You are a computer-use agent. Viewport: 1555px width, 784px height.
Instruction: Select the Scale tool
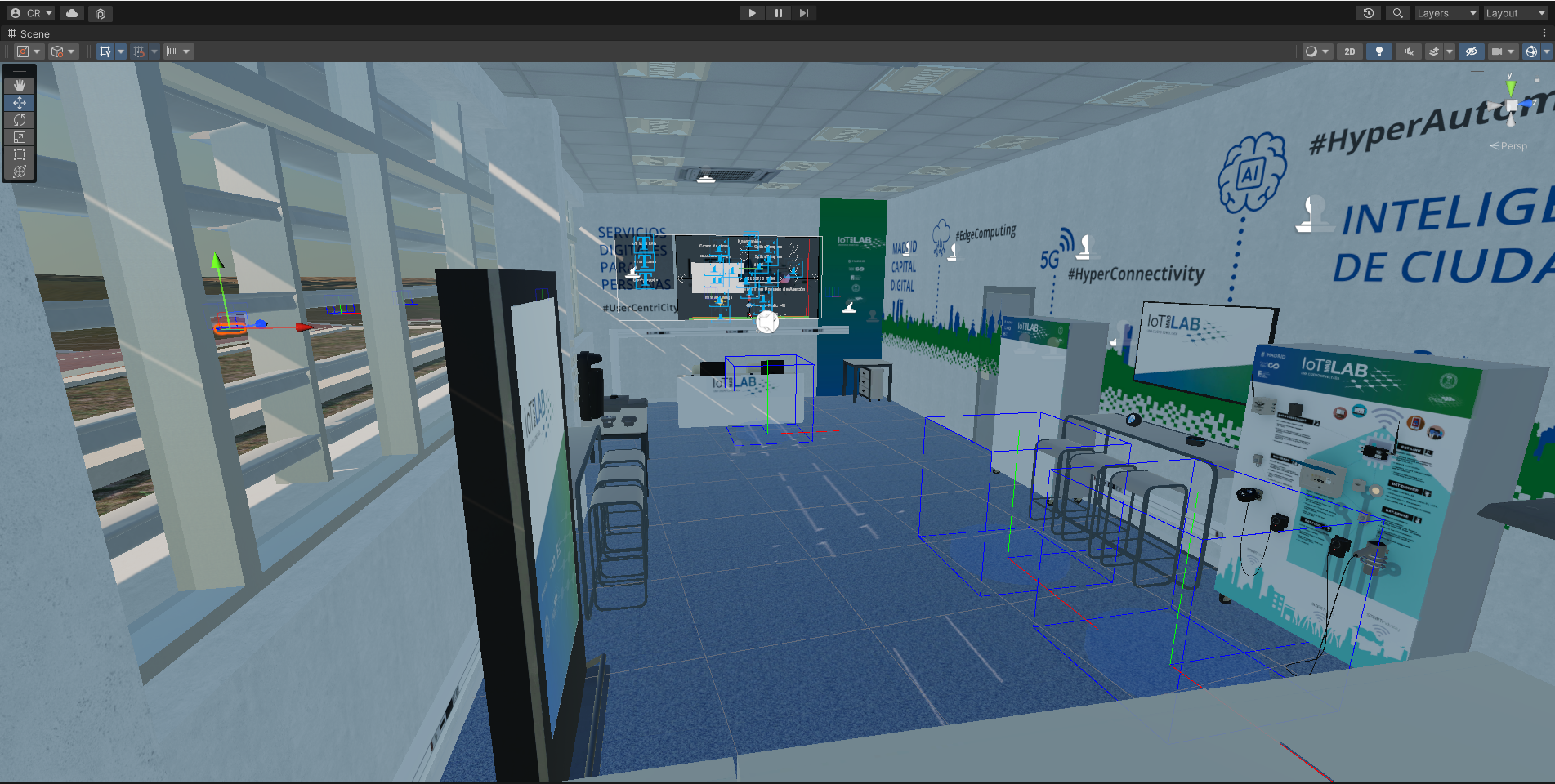[20, 137]
